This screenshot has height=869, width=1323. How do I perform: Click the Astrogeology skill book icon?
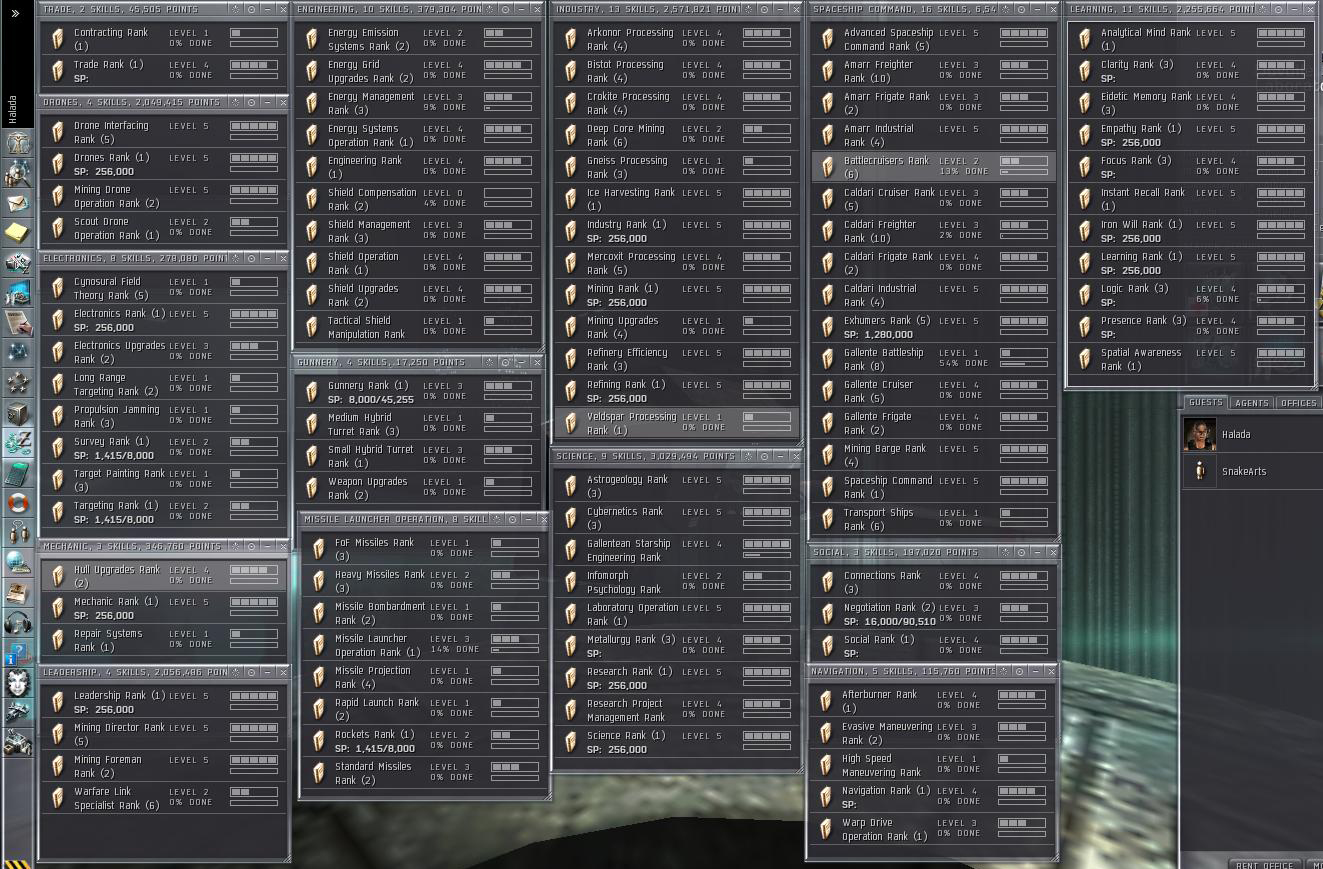pos(571,486)
